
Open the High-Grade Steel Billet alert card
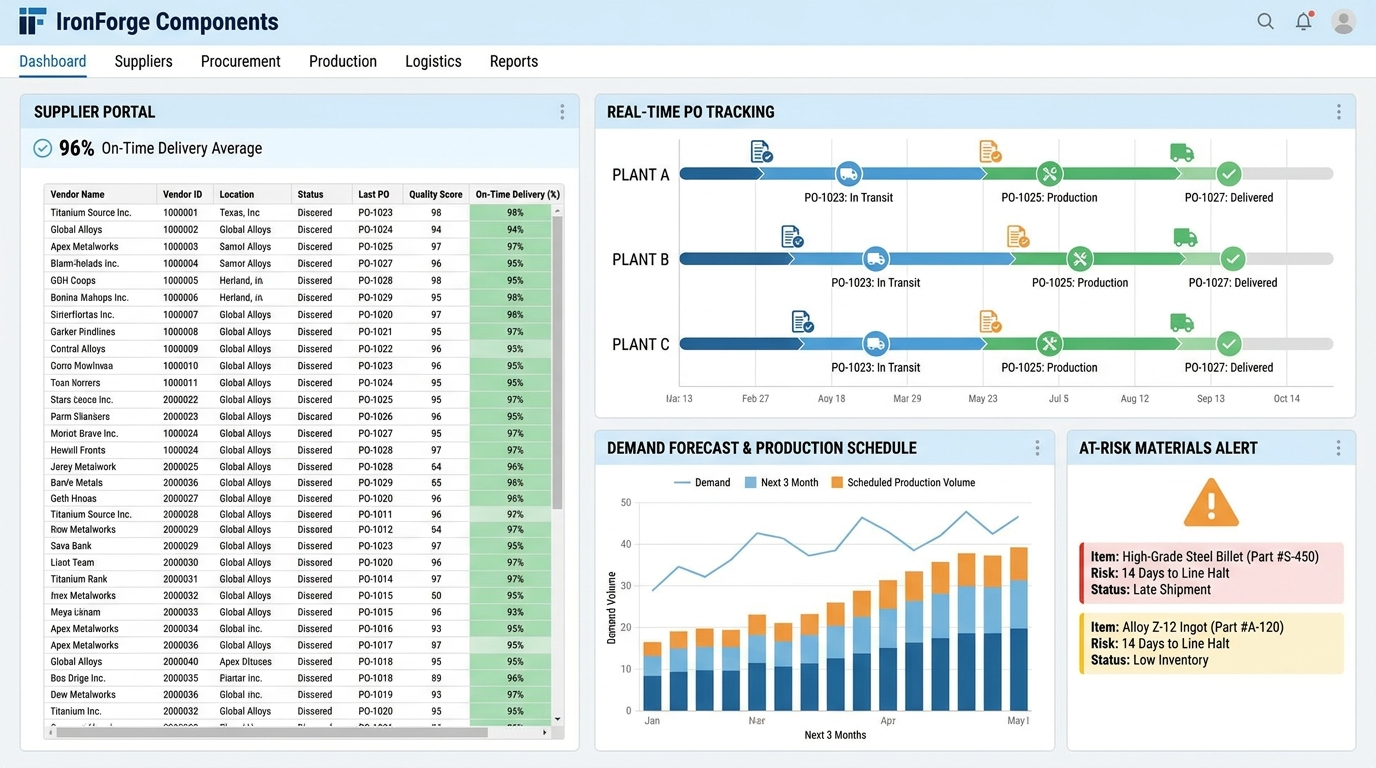tap(1212, 573)
